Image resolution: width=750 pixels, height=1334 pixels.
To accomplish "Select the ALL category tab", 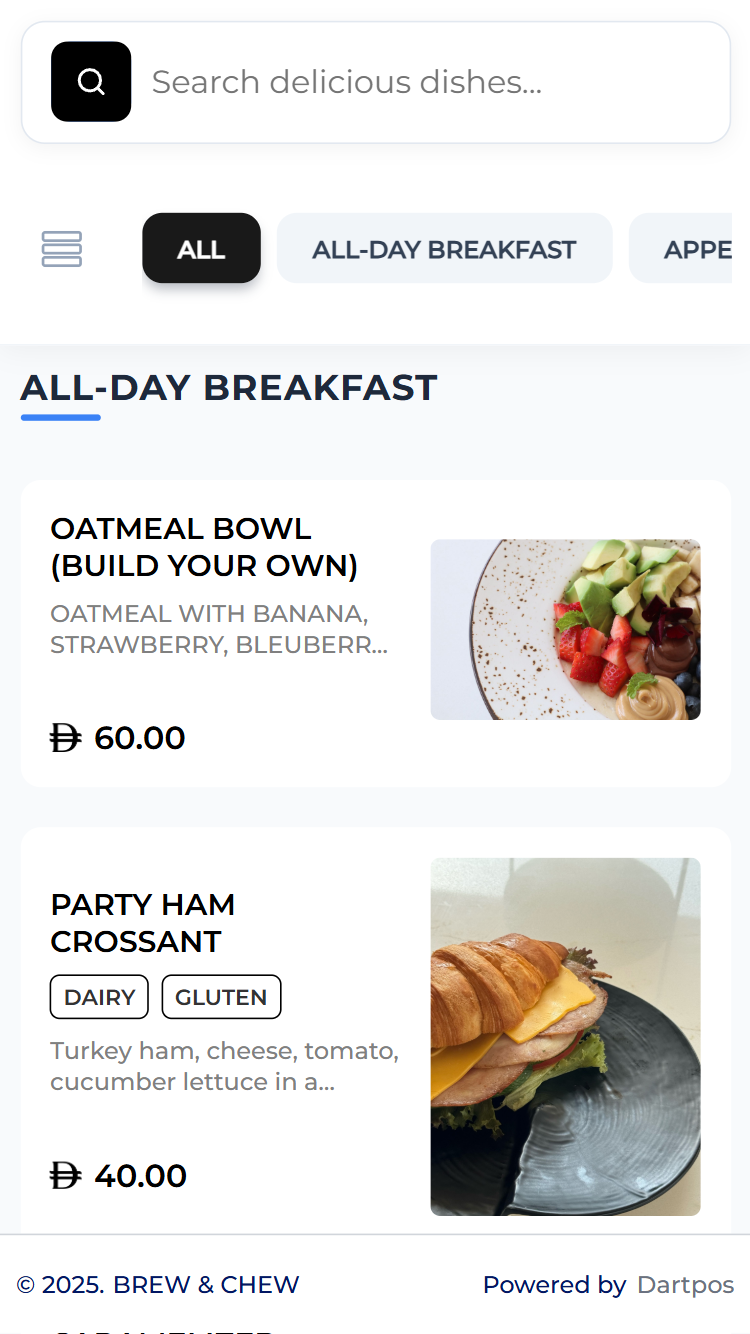I will (x=201, y=249).
